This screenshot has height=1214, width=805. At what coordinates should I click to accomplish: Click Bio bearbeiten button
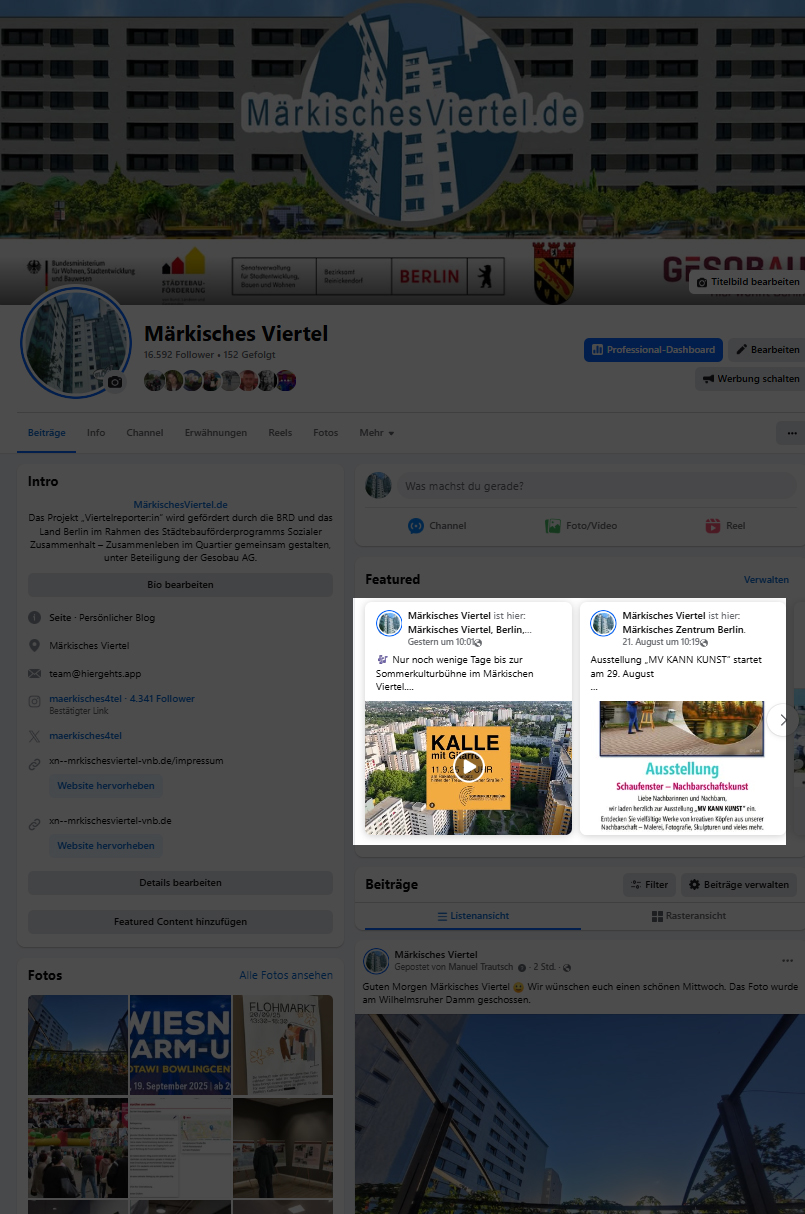coord(180,585)
